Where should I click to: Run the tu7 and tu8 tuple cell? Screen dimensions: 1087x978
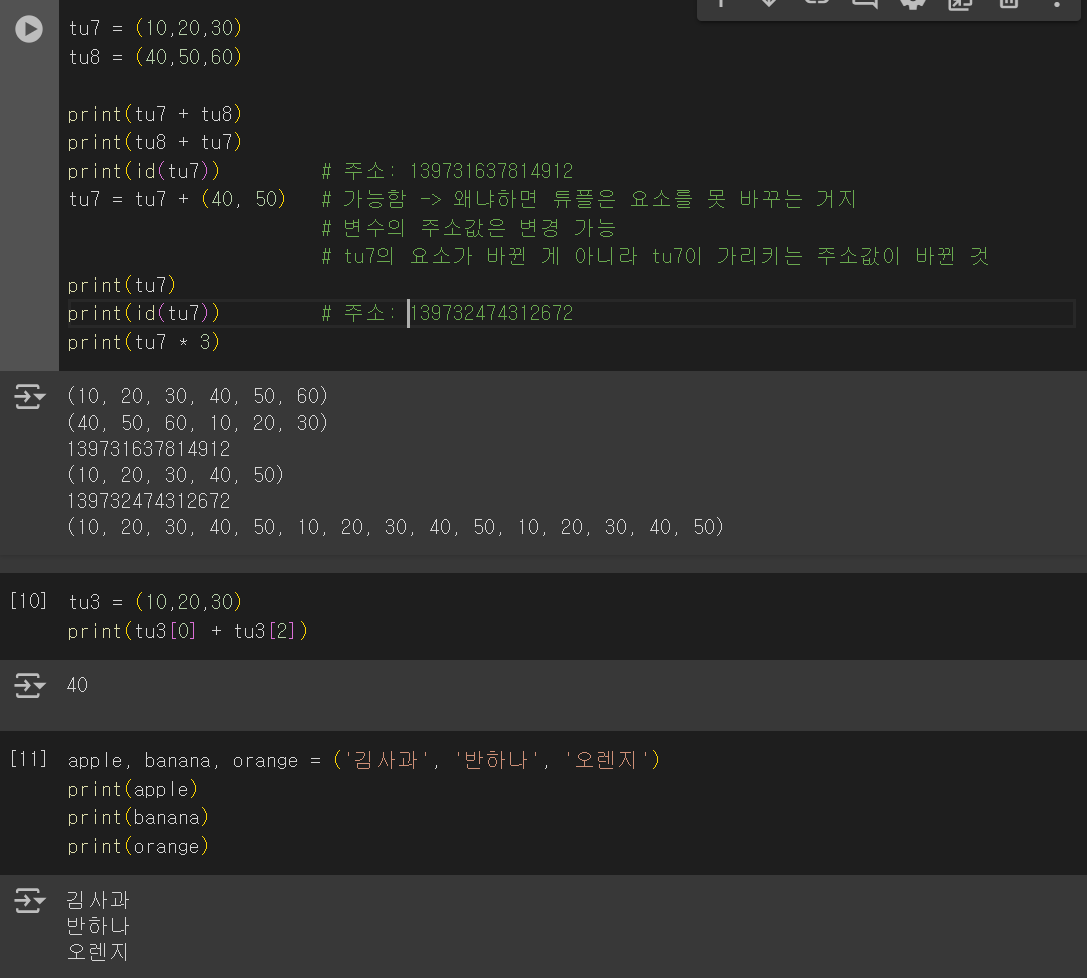(29, 29)
